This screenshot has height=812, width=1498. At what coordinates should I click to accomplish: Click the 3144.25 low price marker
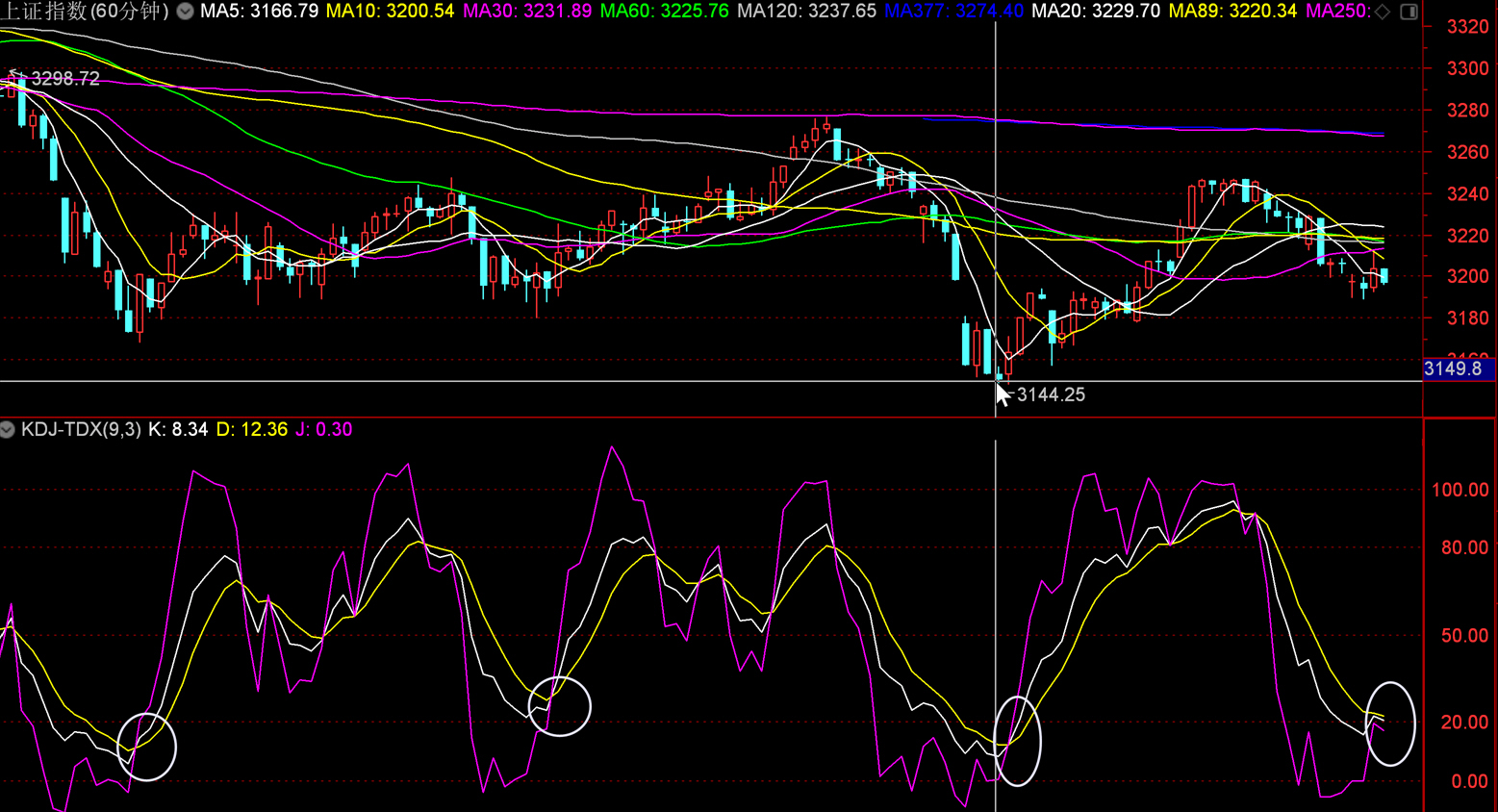pos(1051,395)
